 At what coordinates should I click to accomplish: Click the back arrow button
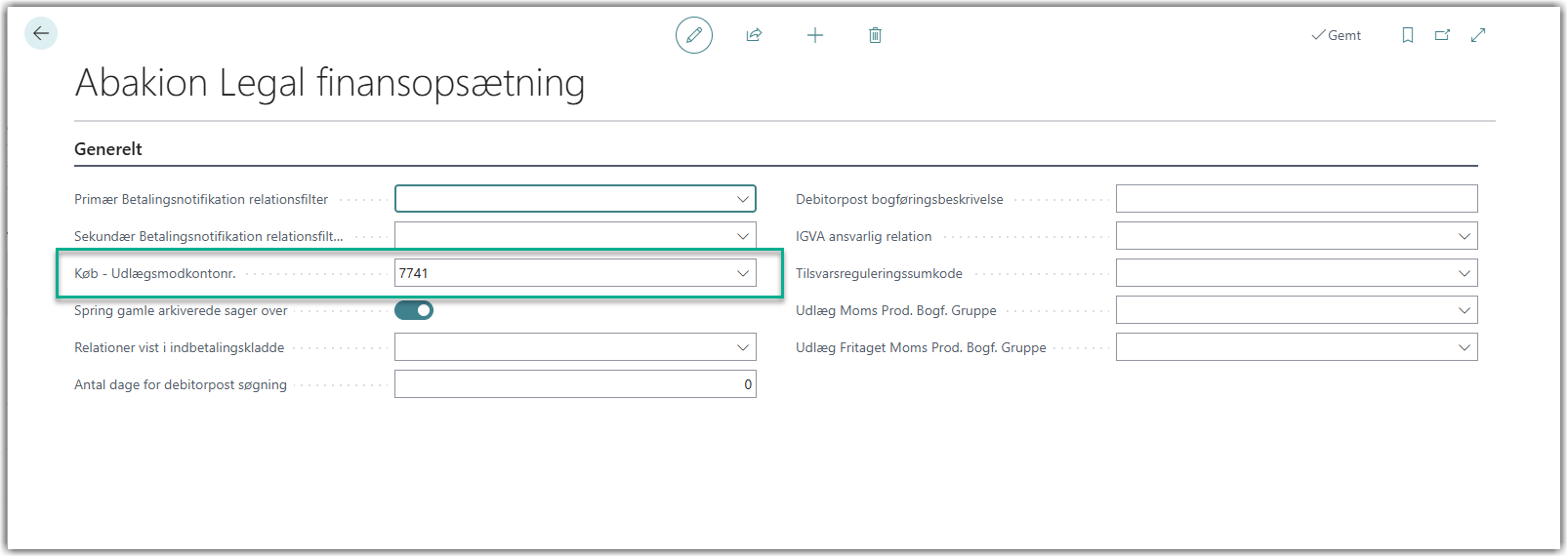(41, 33)
